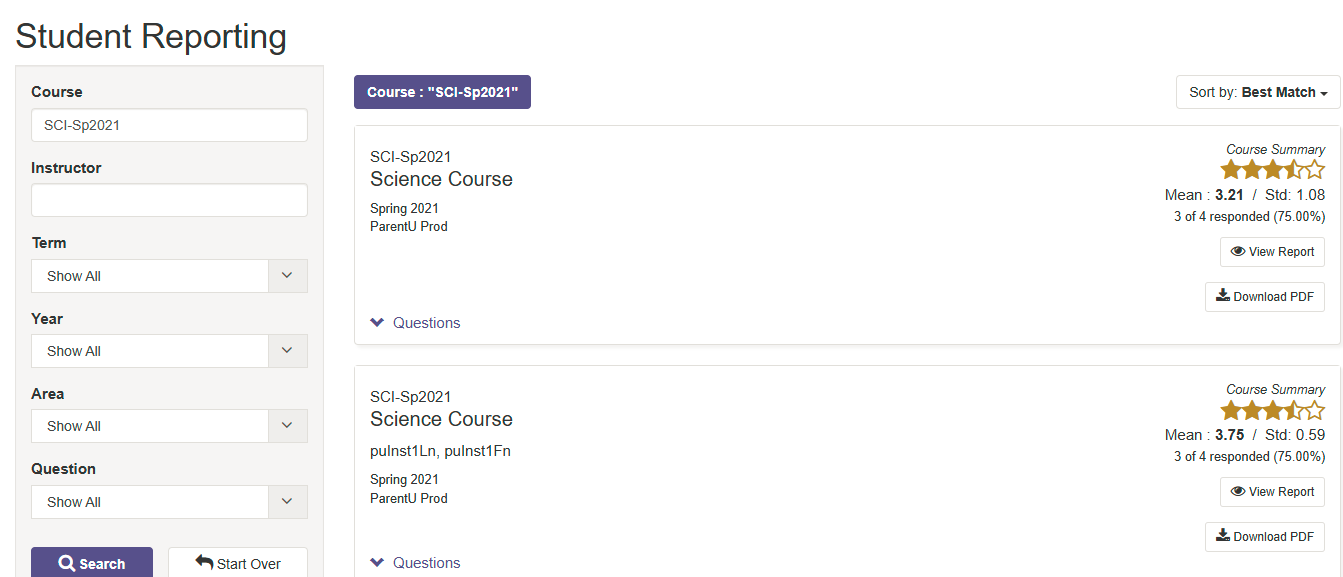Open the Term dropdown

pos(169,276)
